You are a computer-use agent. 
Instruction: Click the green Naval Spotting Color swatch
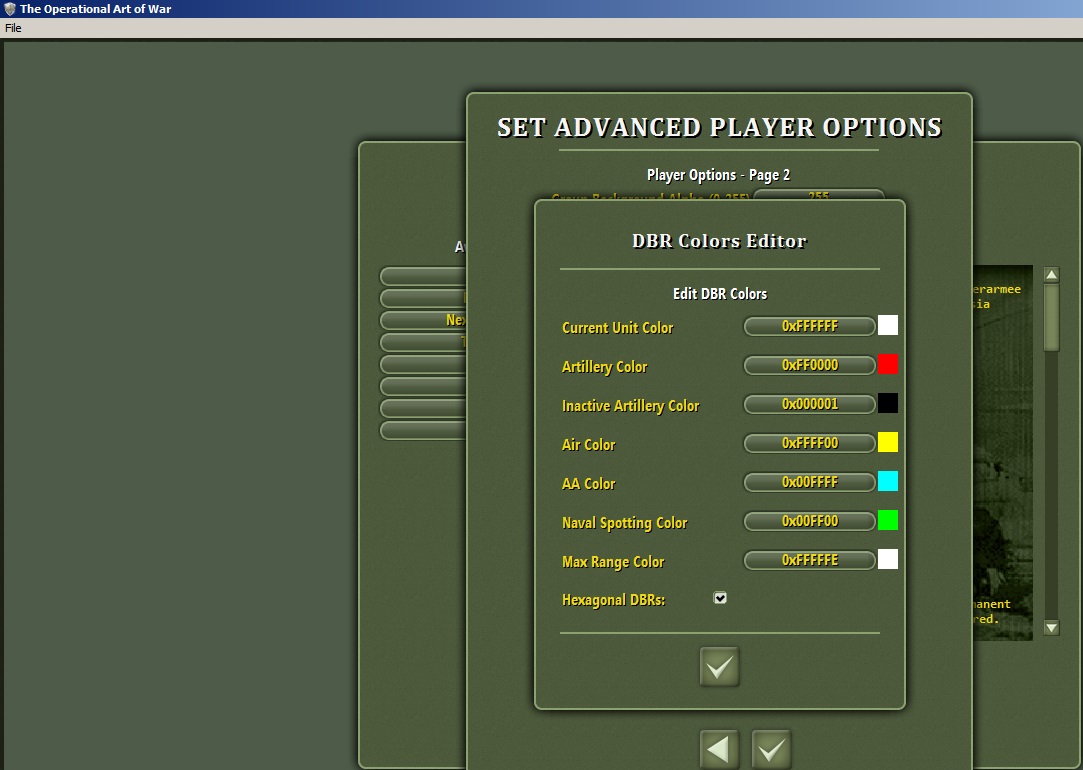click(888, 520)
